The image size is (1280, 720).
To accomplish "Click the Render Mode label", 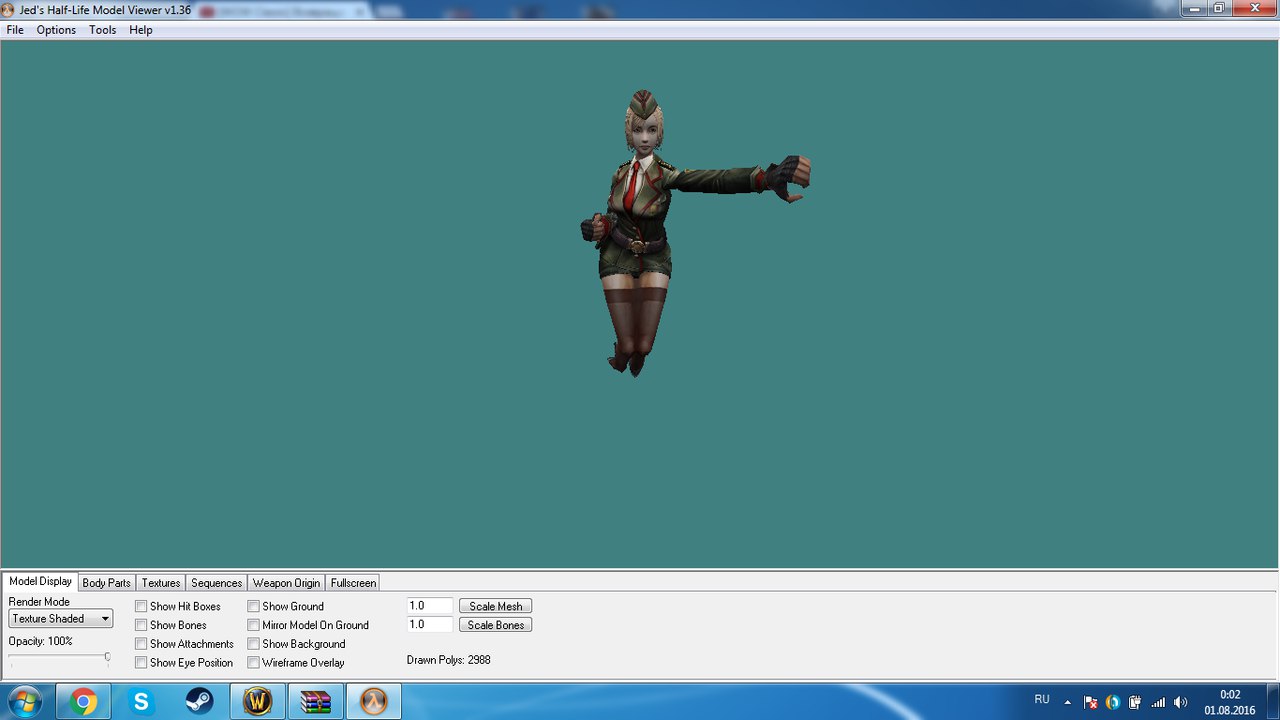I will tap(39, 602).
